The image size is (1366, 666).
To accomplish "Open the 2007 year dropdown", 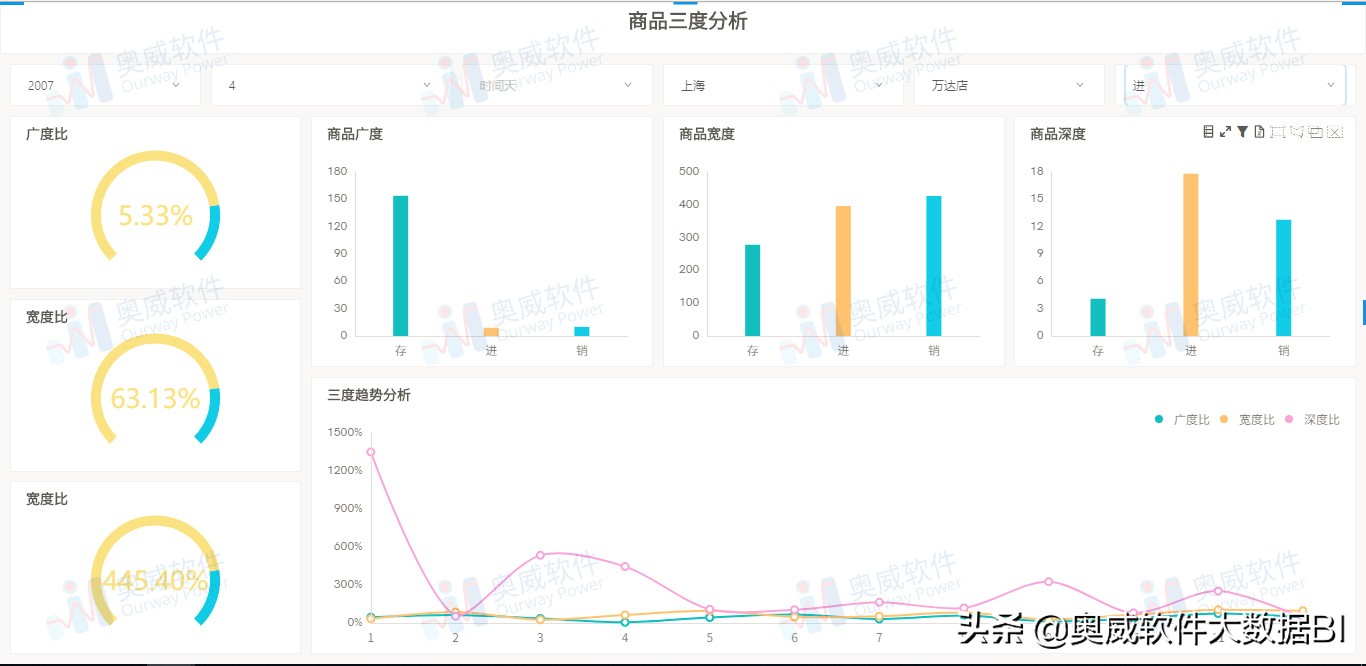I will (103, 85).
